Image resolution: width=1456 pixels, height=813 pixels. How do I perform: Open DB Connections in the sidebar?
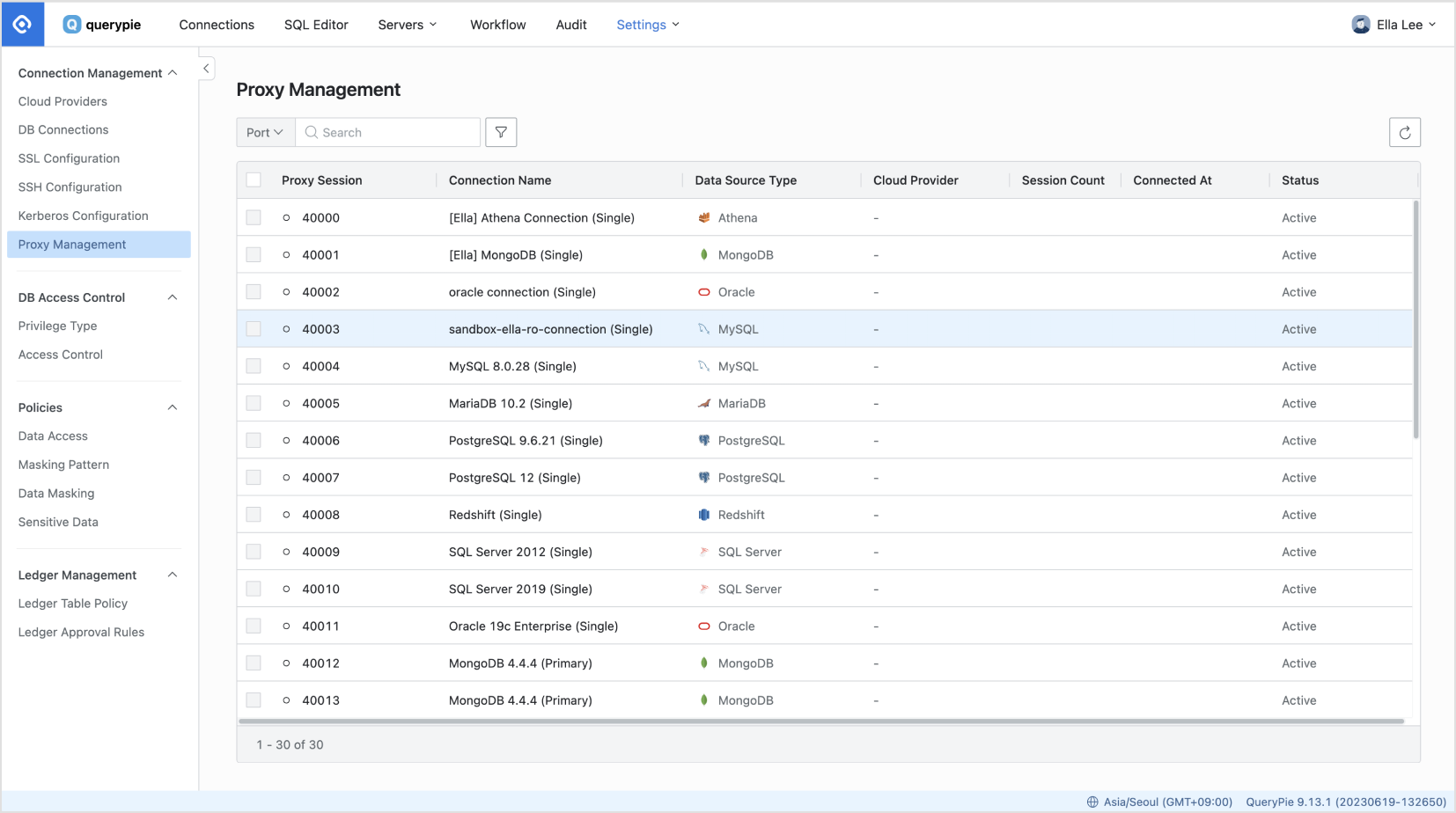point(63,129)
